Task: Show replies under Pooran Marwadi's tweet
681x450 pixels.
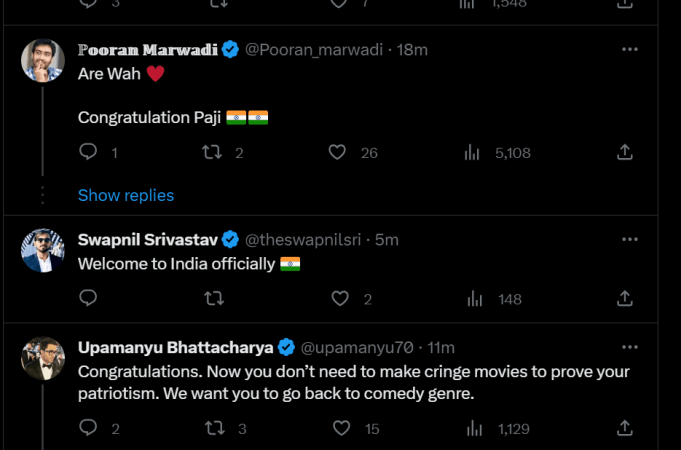Action: 126,195
